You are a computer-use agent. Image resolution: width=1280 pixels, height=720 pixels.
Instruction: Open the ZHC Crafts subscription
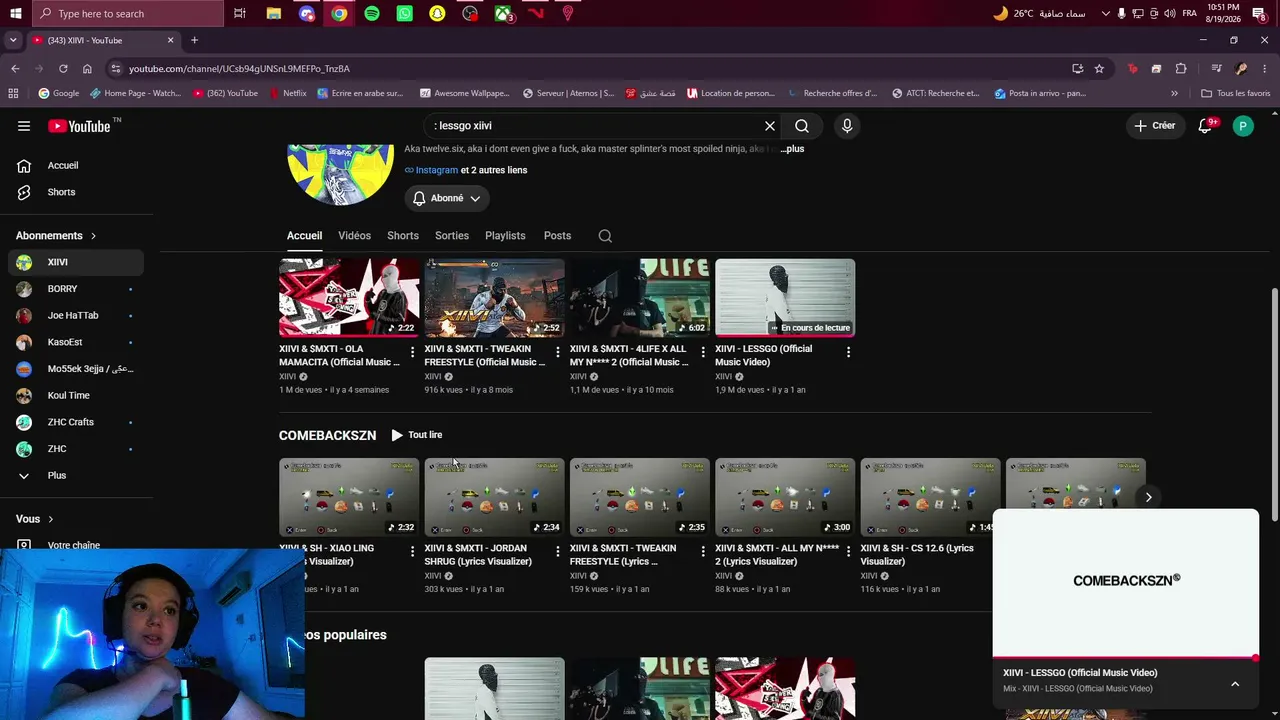click(x=76, y=422)
